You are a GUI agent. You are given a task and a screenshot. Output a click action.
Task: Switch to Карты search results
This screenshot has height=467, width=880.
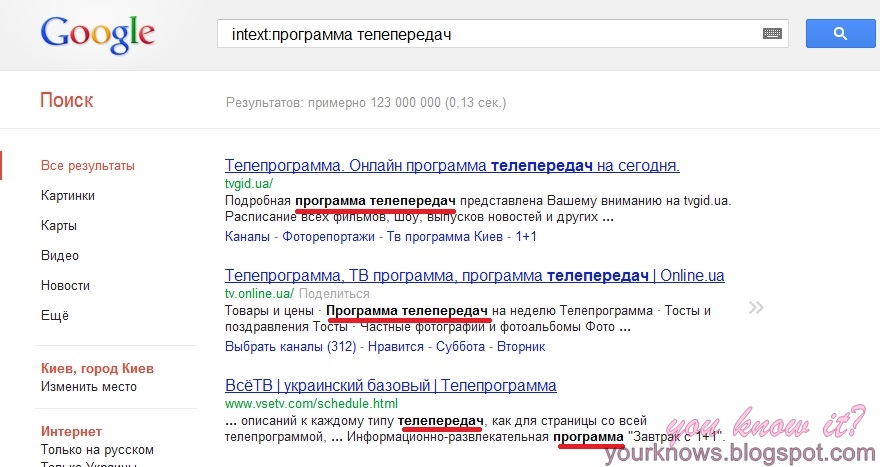(x=59, y=226)
